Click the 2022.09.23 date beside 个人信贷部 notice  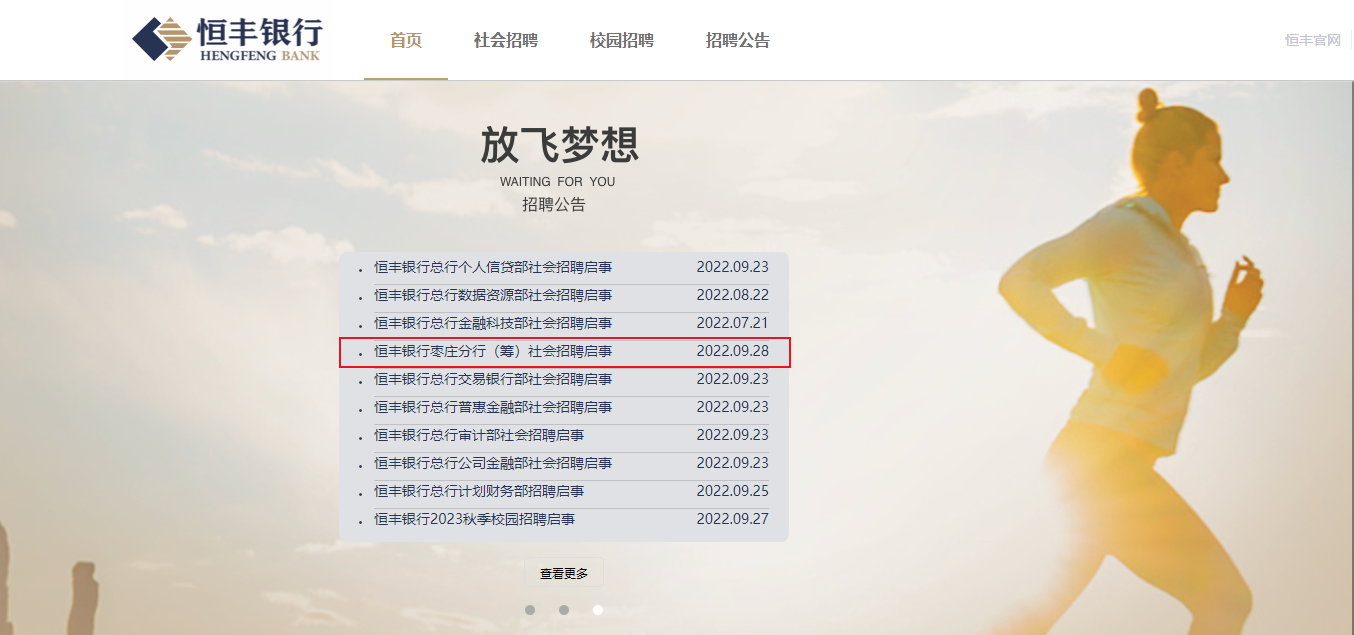pyautogui.click(x=733, y=267)
